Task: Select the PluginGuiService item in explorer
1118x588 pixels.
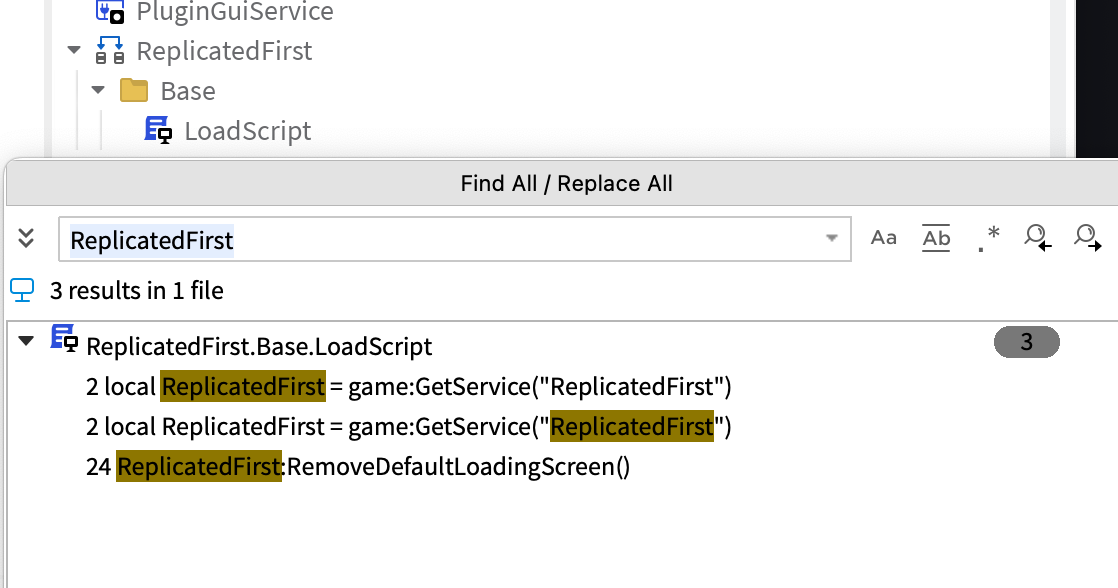Action: point(235,12)
